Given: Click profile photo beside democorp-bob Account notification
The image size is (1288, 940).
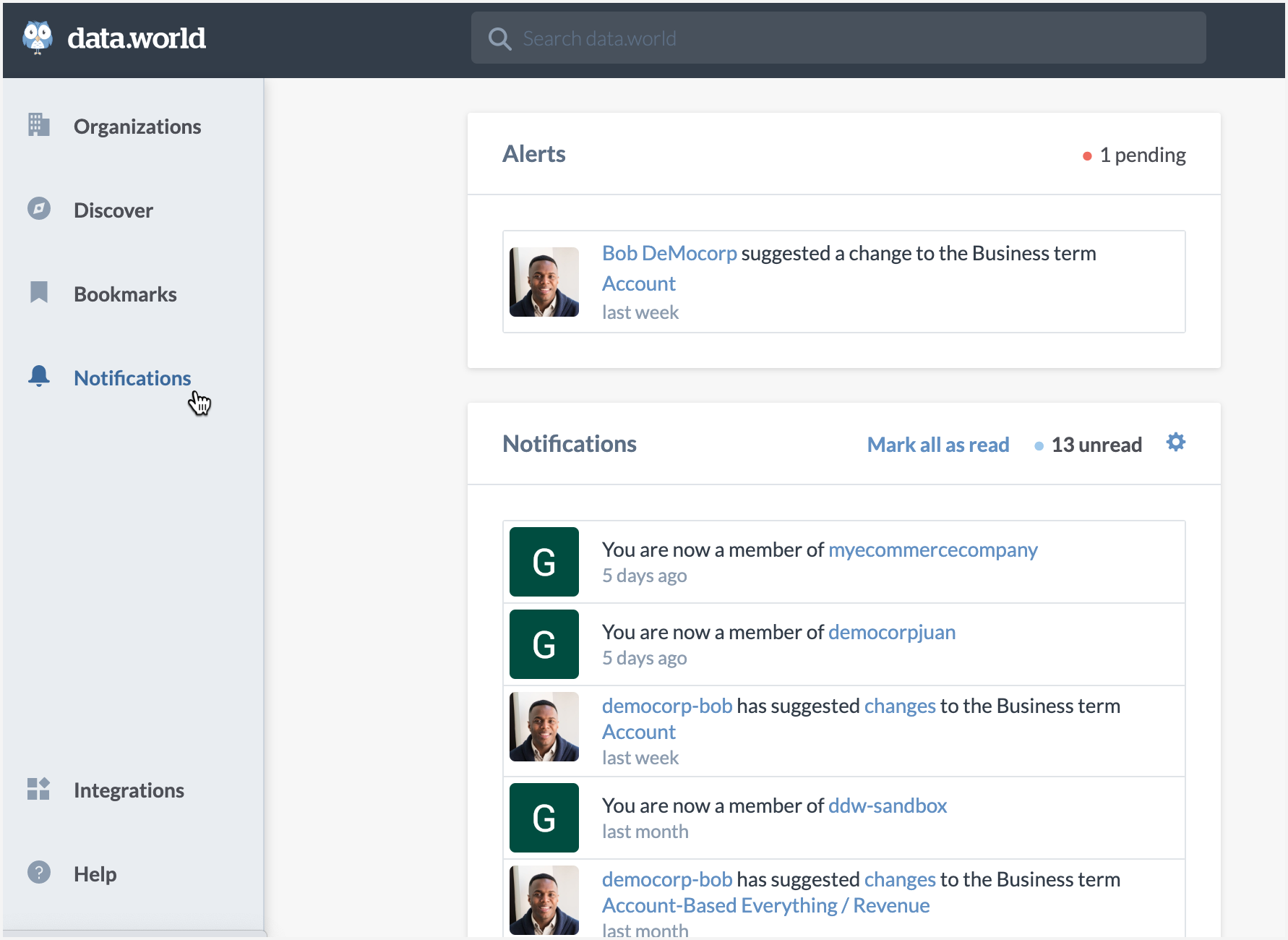Looking at the screenshot, I should 544,727.
